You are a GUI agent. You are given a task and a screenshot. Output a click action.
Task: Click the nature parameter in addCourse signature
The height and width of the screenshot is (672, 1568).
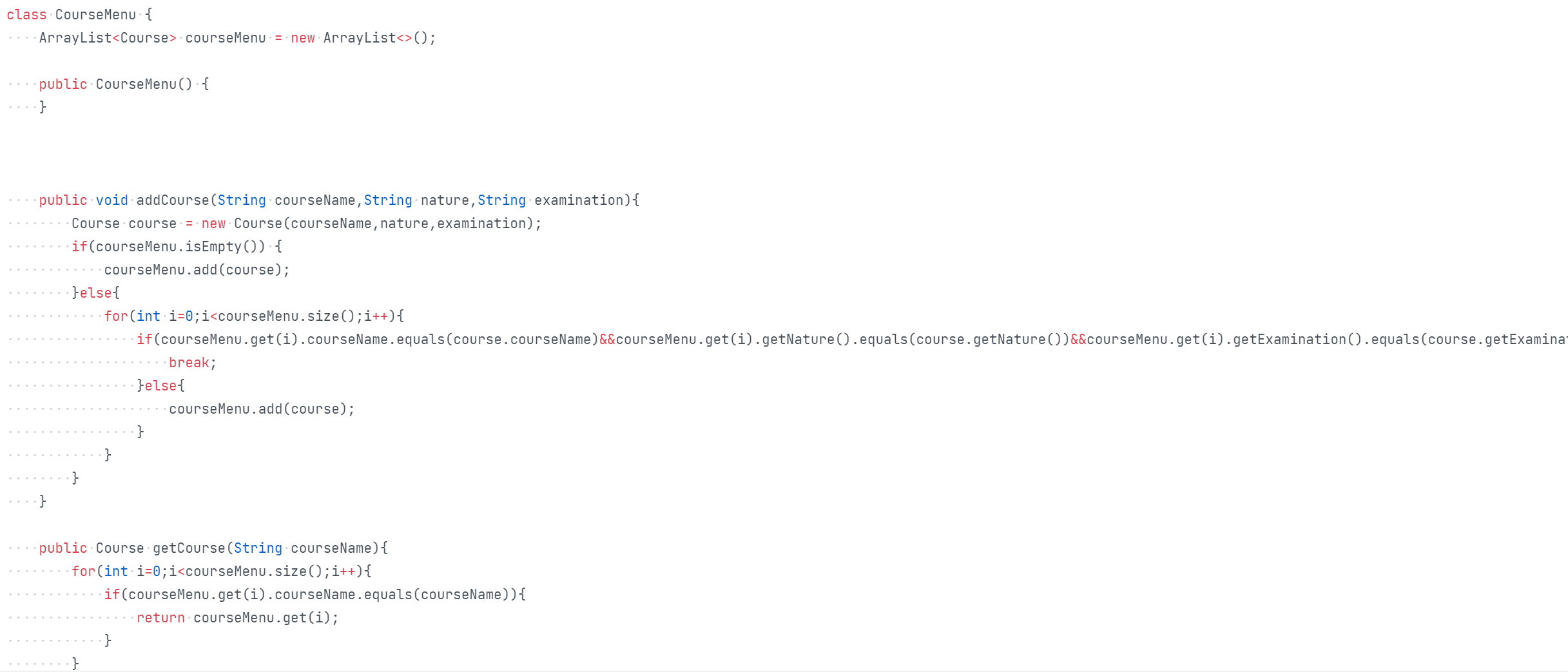point(445,200)
